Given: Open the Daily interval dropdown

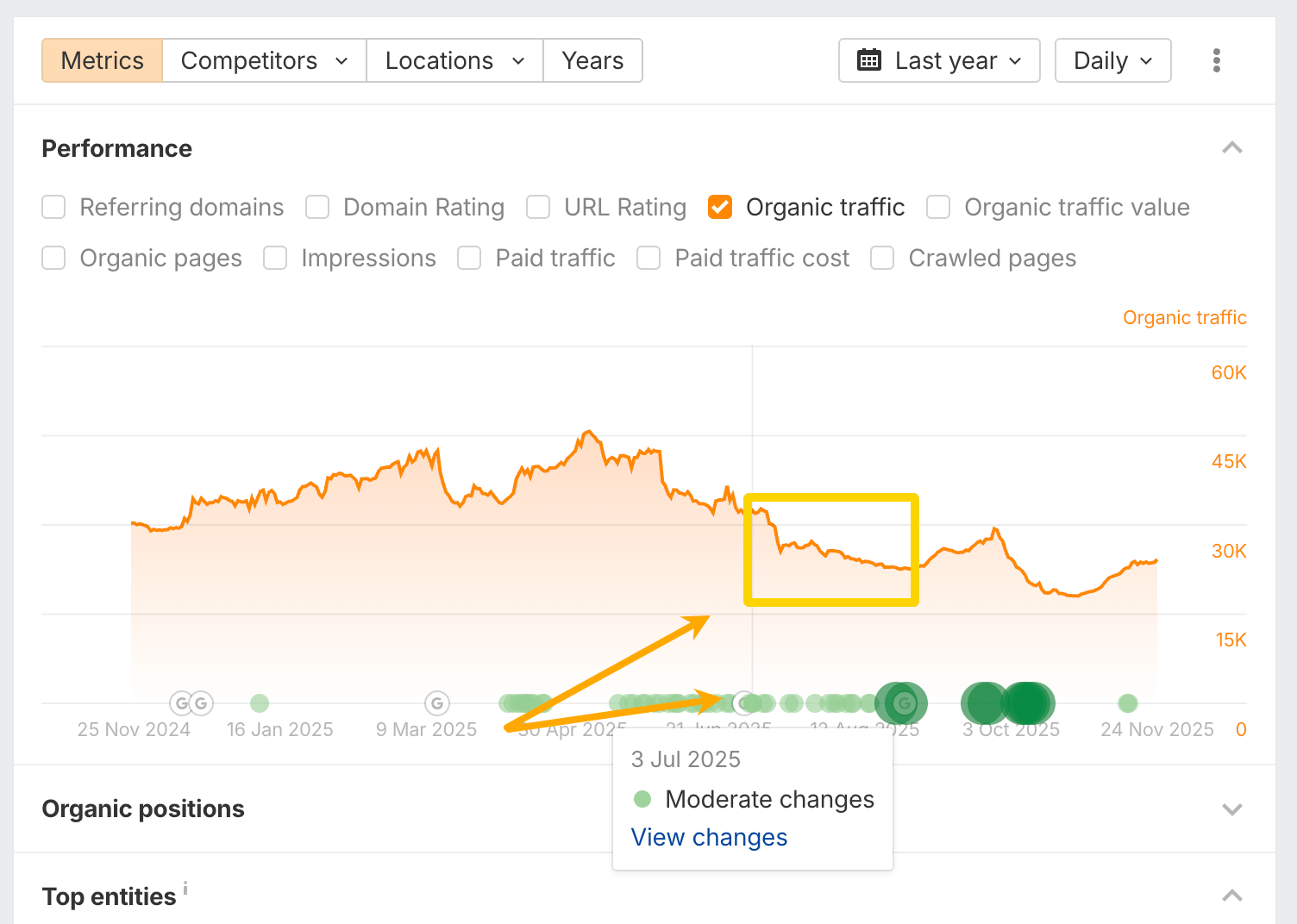Looking at the screenshot, I should pos(1112,60).
